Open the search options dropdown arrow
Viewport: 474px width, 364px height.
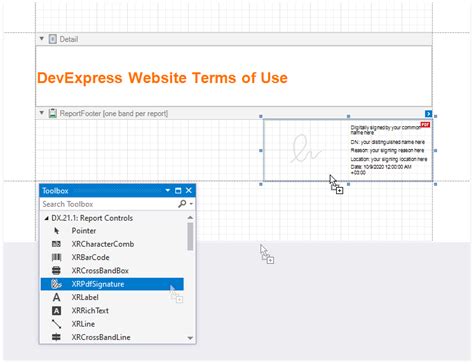click(191, 203)
